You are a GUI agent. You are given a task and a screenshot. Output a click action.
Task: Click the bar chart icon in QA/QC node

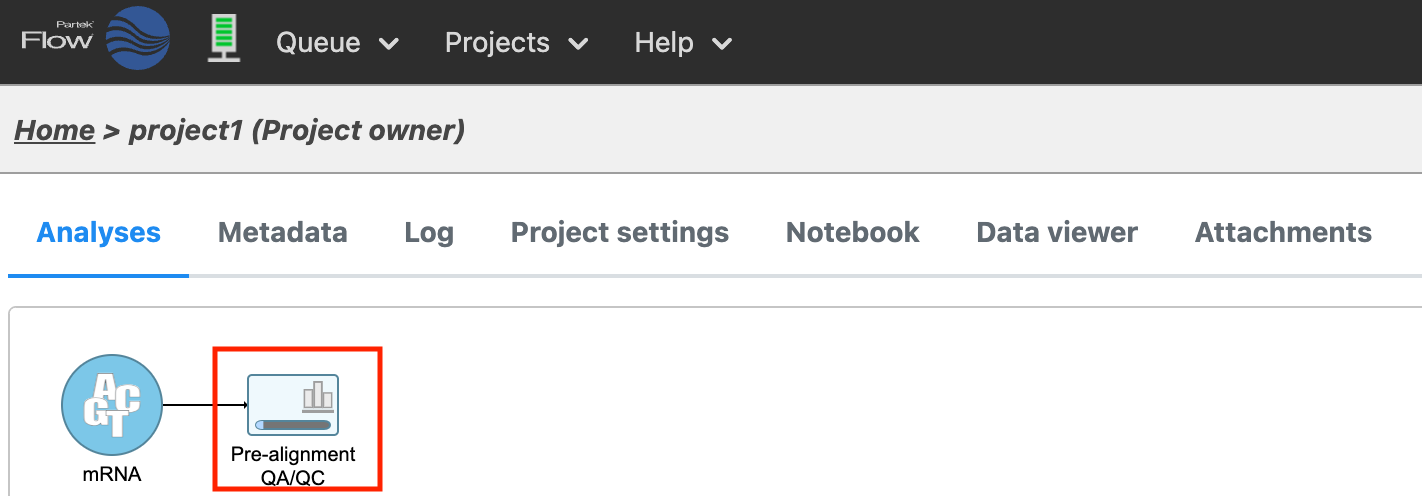coord(317,395)
